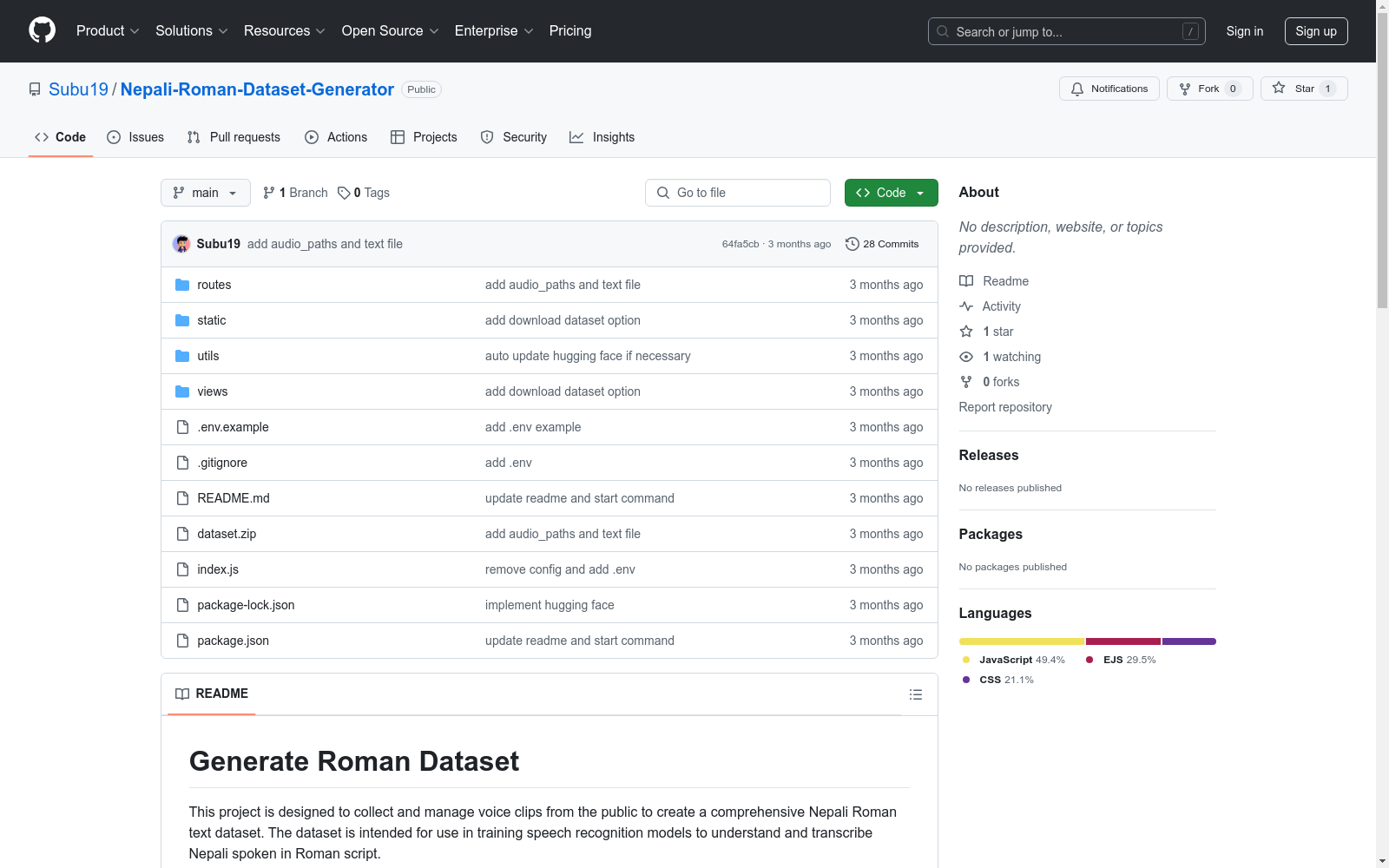Click the Pricing link
1389x868 pixels.
pyautogui.click(x=570, y=30)
